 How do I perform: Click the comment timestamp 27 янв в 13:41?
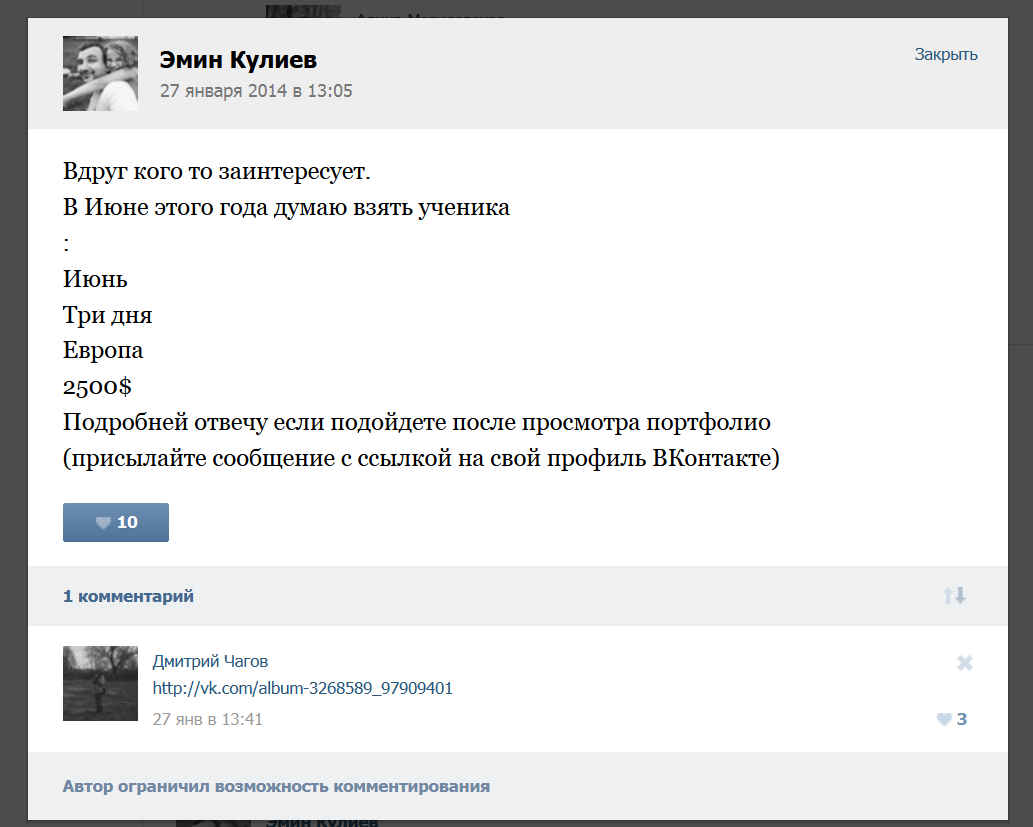[207, 719]
